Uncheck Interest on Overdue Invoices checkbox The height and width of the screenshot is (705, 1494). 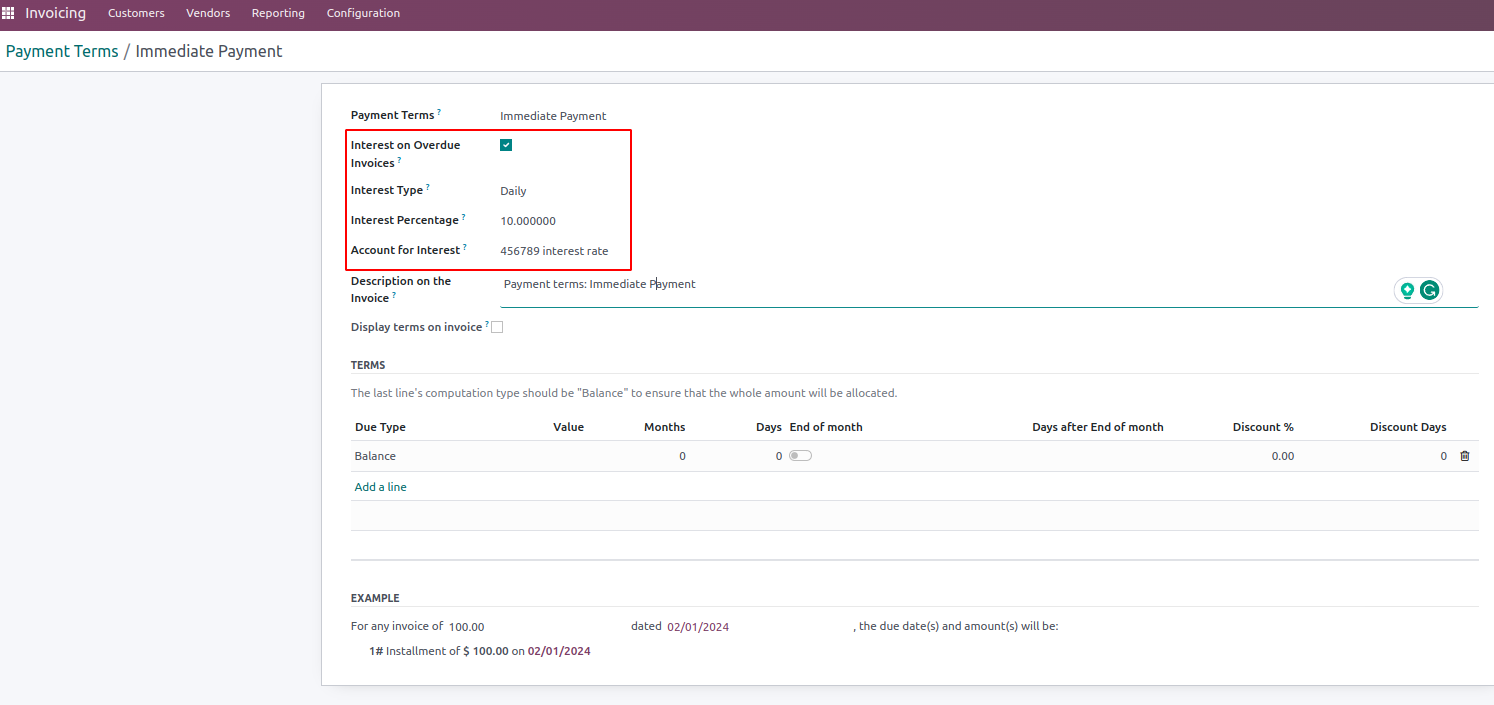tap(506, 145)
